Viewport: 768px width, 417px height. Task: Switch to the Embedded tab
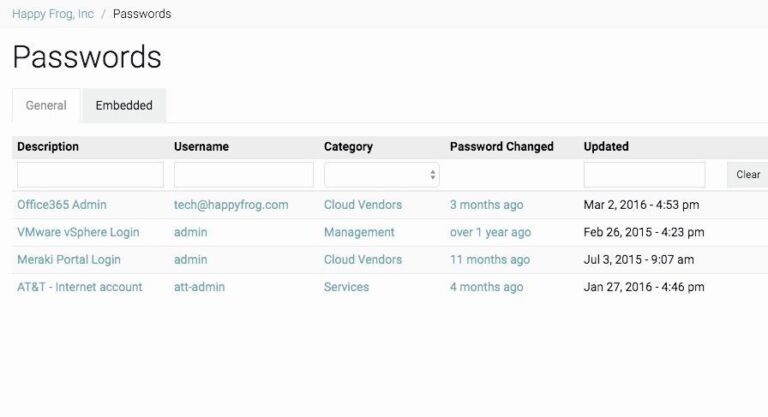pyautogui.click(x=124, y=105)
